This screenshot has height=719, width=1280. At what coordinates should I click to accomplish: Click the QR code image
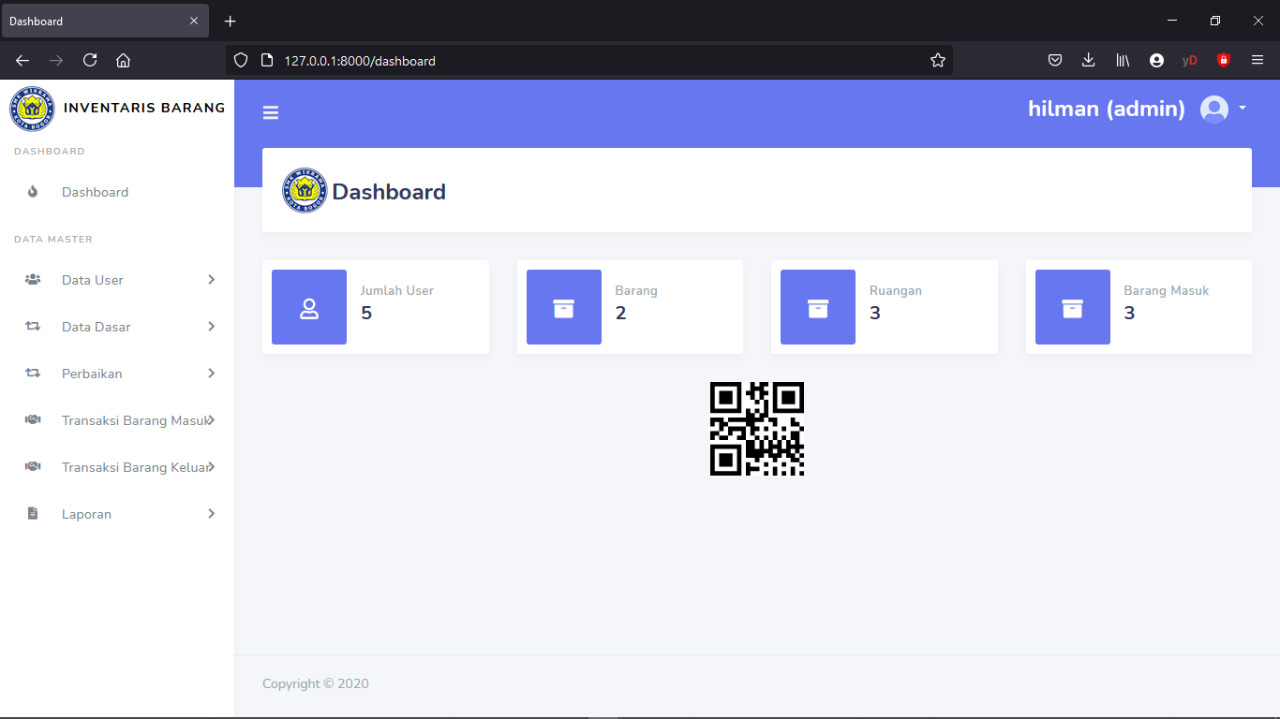click(x=757, y=429)
